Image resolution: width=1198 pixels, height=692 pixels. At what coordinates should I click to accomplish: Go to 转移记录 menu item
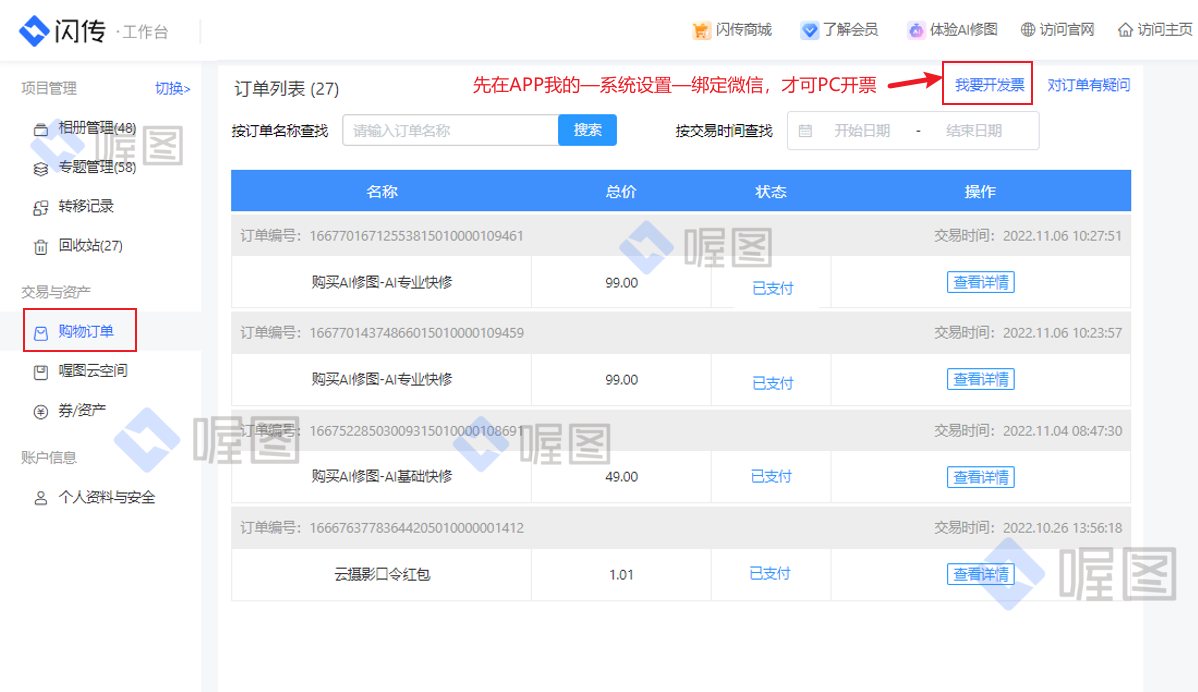pyautogui.click(x=86, y=206)
